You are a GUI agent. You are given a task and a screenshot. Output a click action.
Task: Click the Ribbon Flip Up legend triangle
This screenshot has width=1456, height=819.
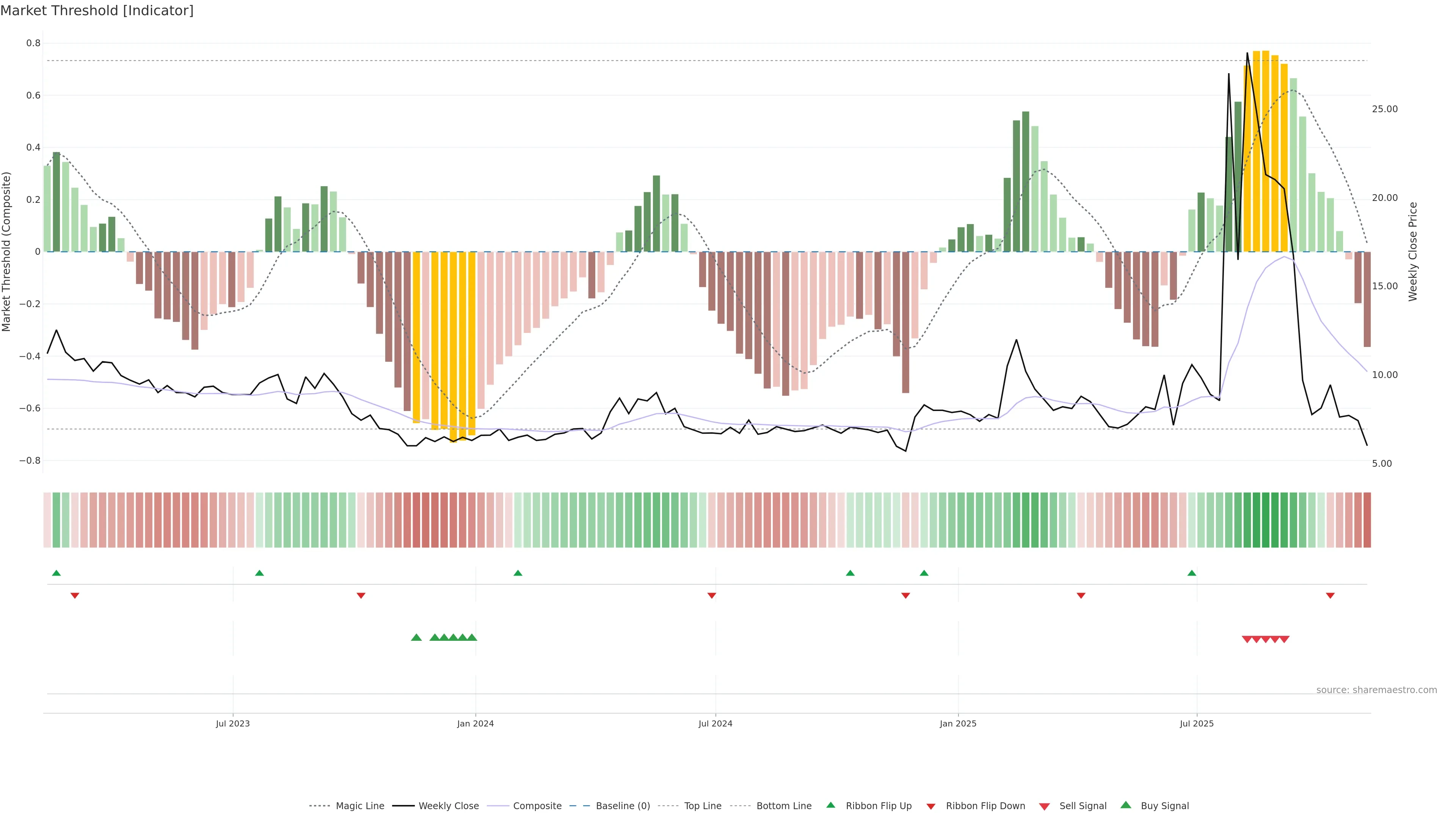pyautogui.click(x=831, y=805)
